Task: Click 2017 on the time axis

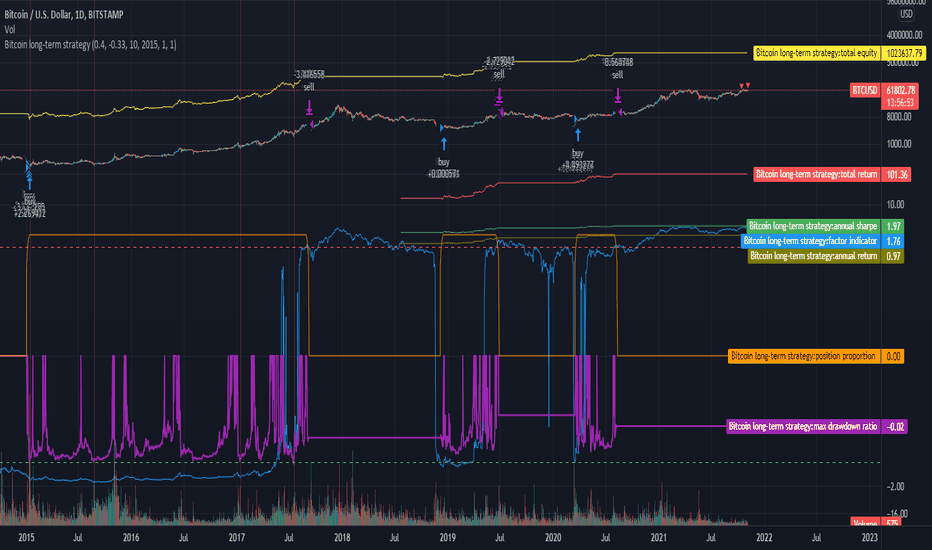Action: pos(237,538)
